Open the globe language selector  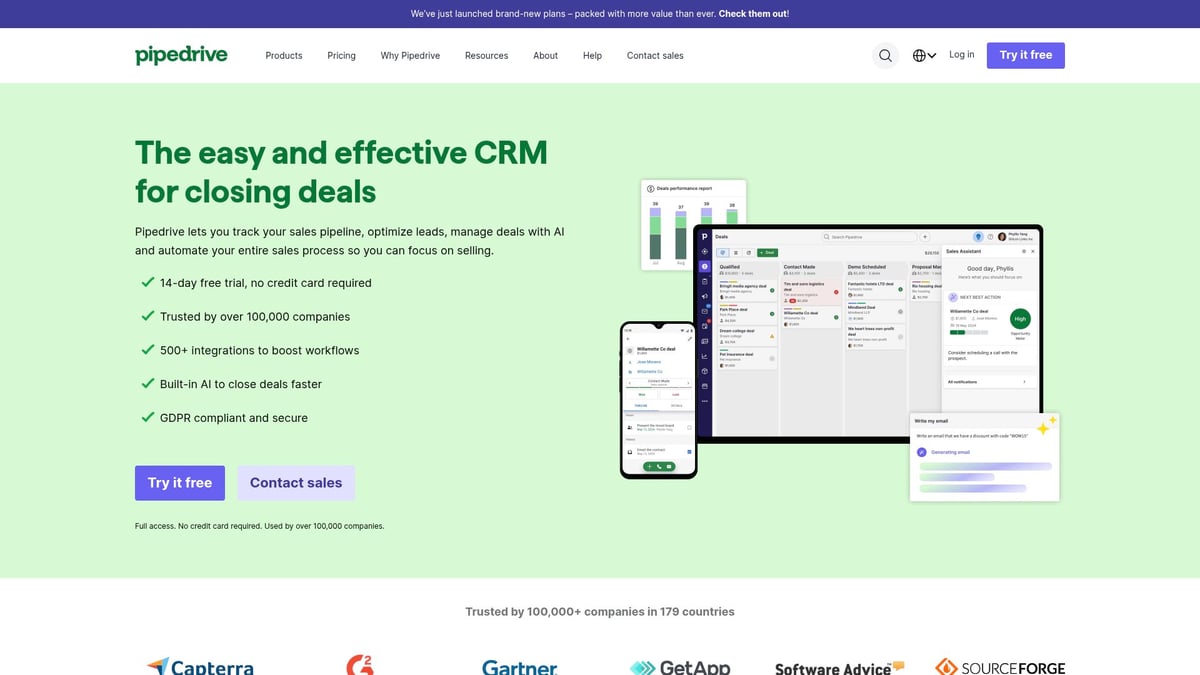coord(924,56)
